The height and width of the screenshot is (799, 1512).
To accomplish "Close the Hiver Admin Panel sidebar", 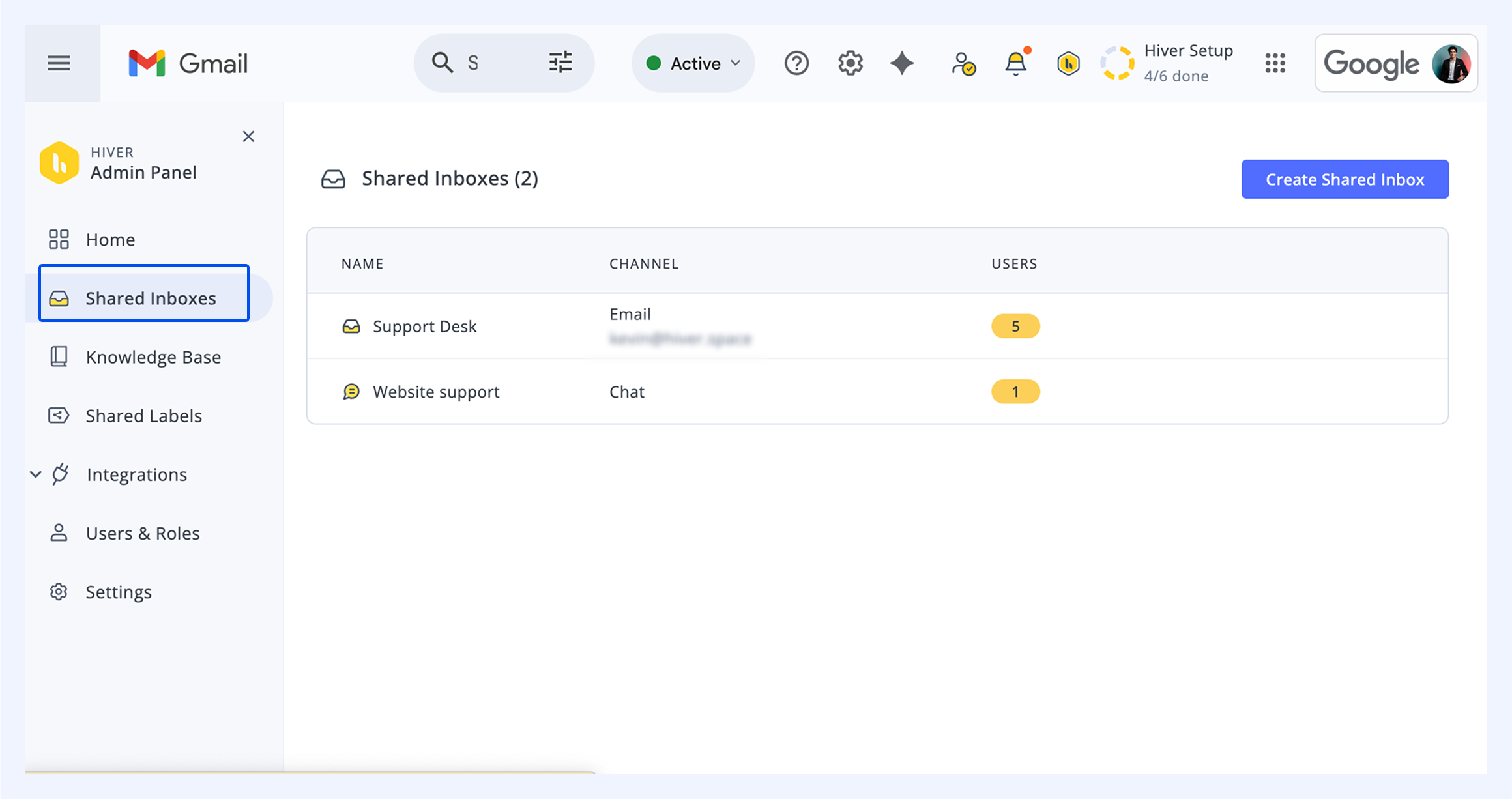I will [248, 136].
